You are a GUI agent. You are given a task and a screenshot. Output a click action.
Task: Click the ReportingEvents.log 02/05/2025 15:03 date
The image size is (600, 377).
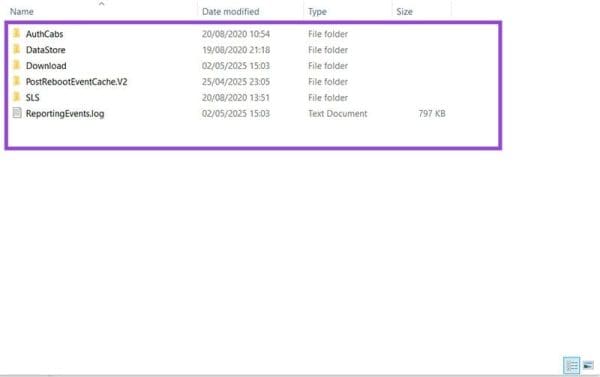coord(236,114)
